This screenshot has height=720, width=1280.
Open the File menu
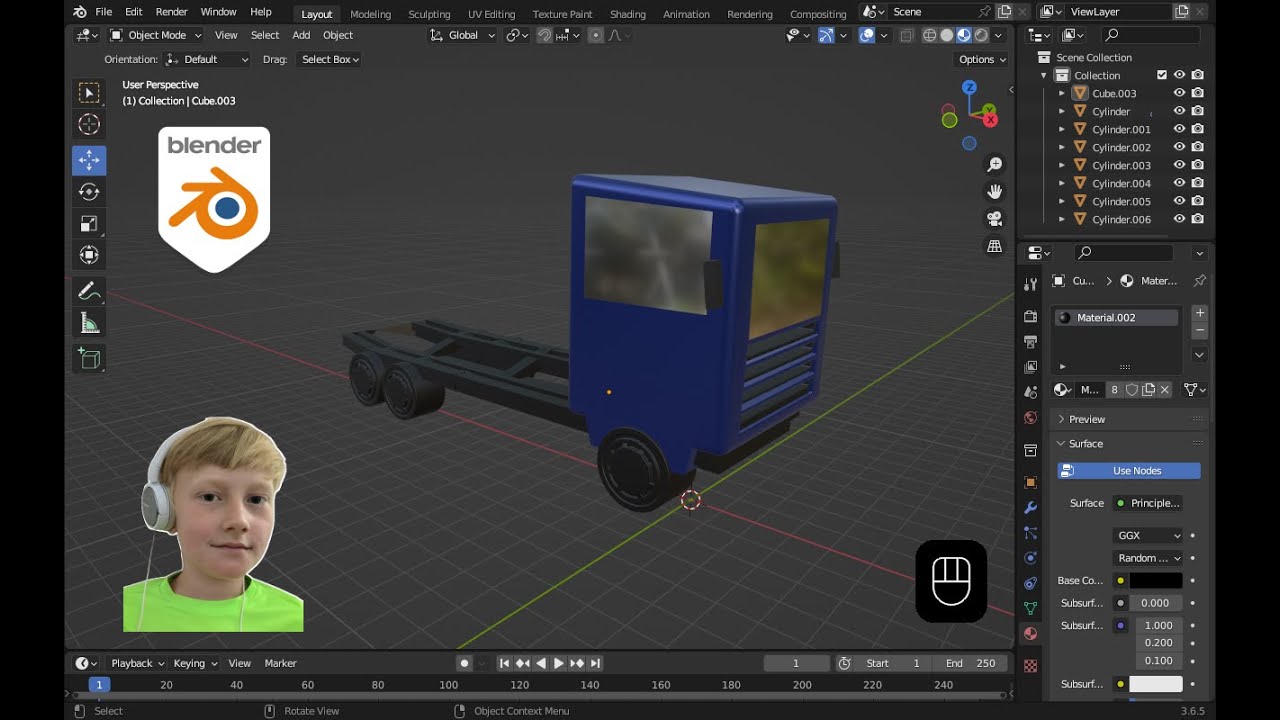pos(103,12)
